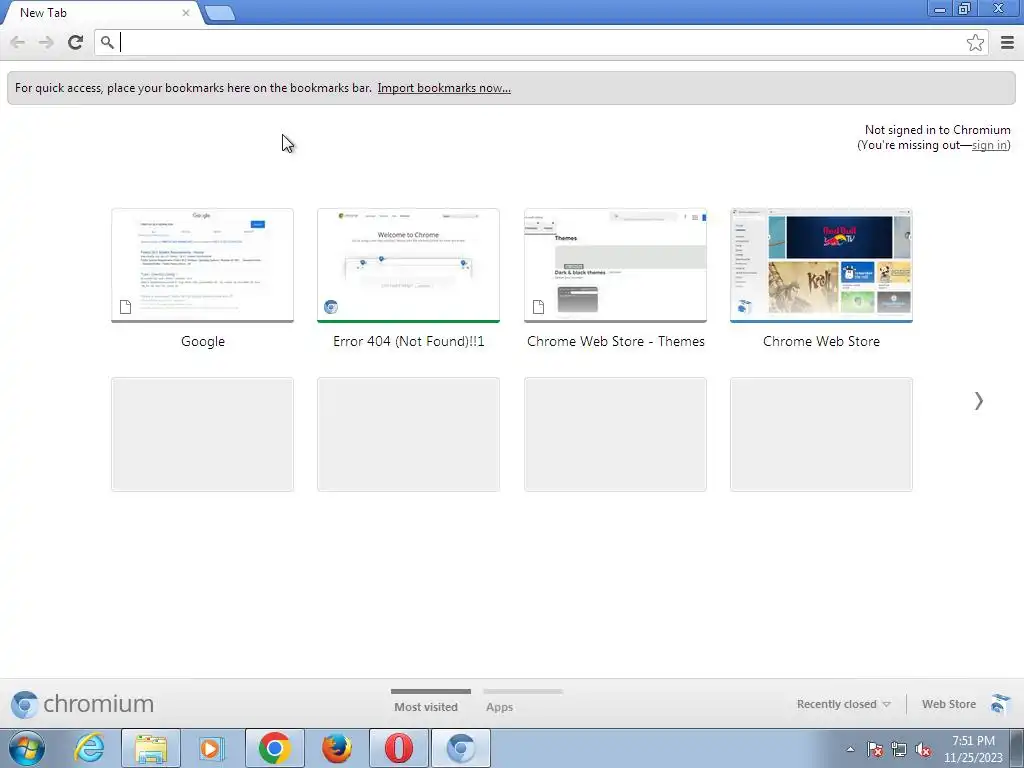Screen dimensions: 1024x768
Task: Click the forward navigation arrow
Action: pos(46,42)
